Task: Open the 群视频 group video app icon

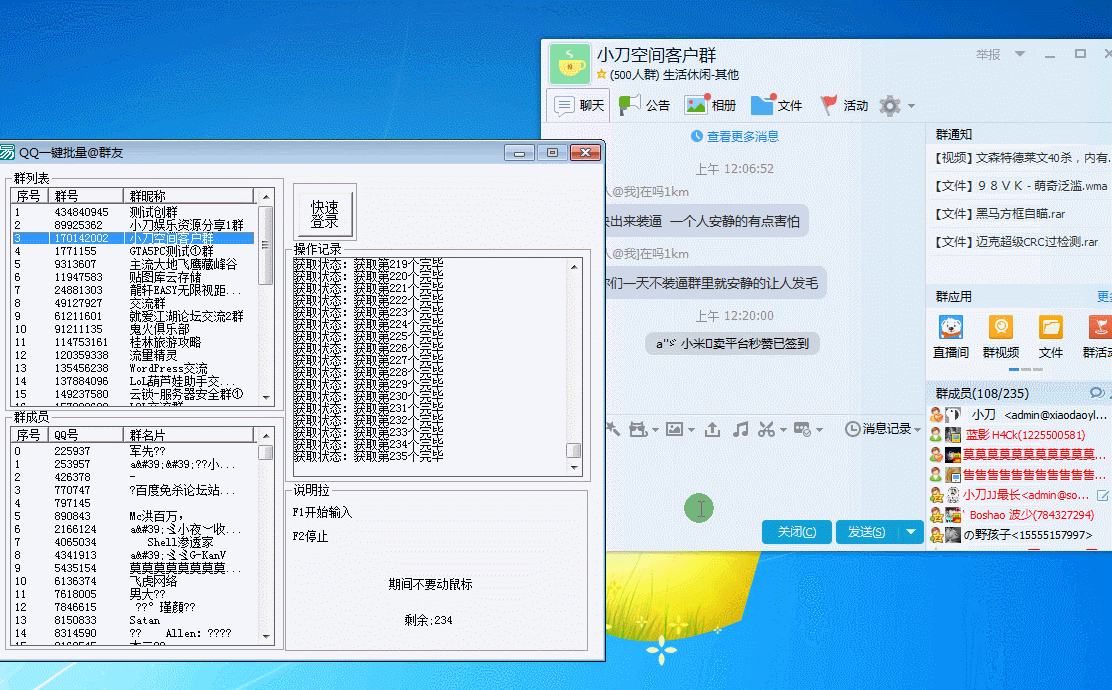Action: coord(1001,328)
